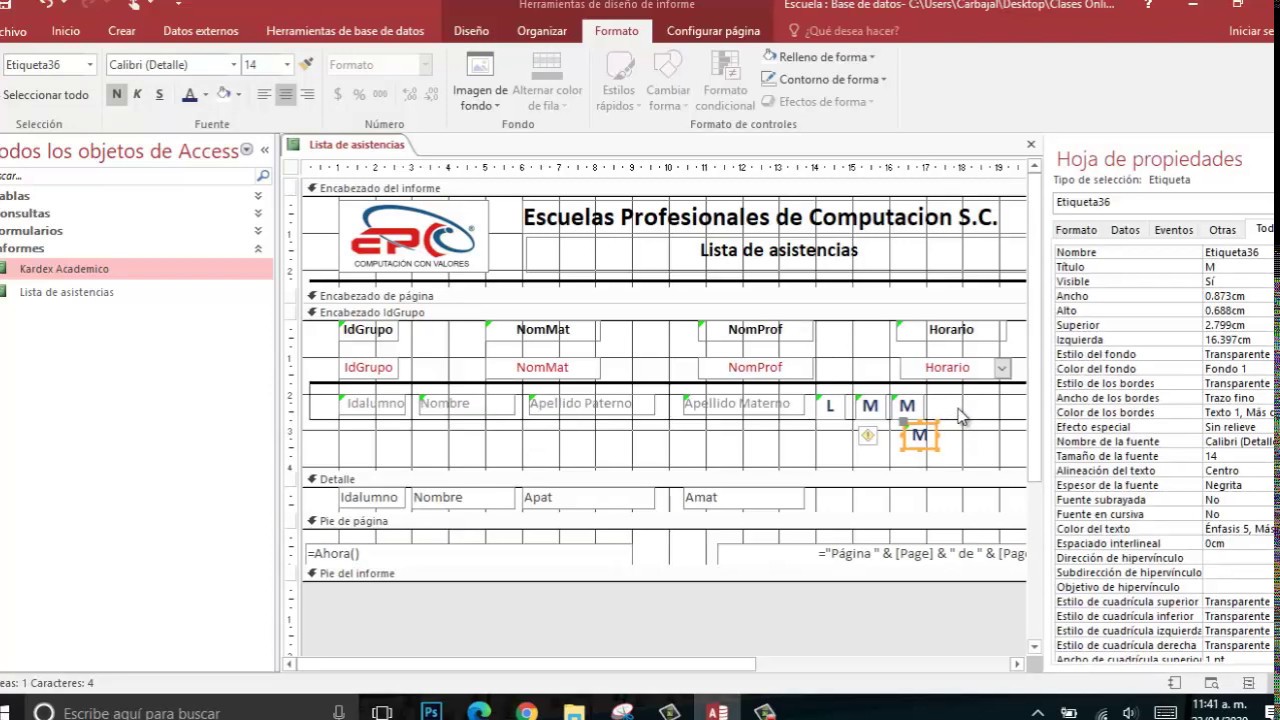This screenshot has height=720, width=1280.
Task: Open Photoshop from the taskbar
Action: (x=431, y=712)
